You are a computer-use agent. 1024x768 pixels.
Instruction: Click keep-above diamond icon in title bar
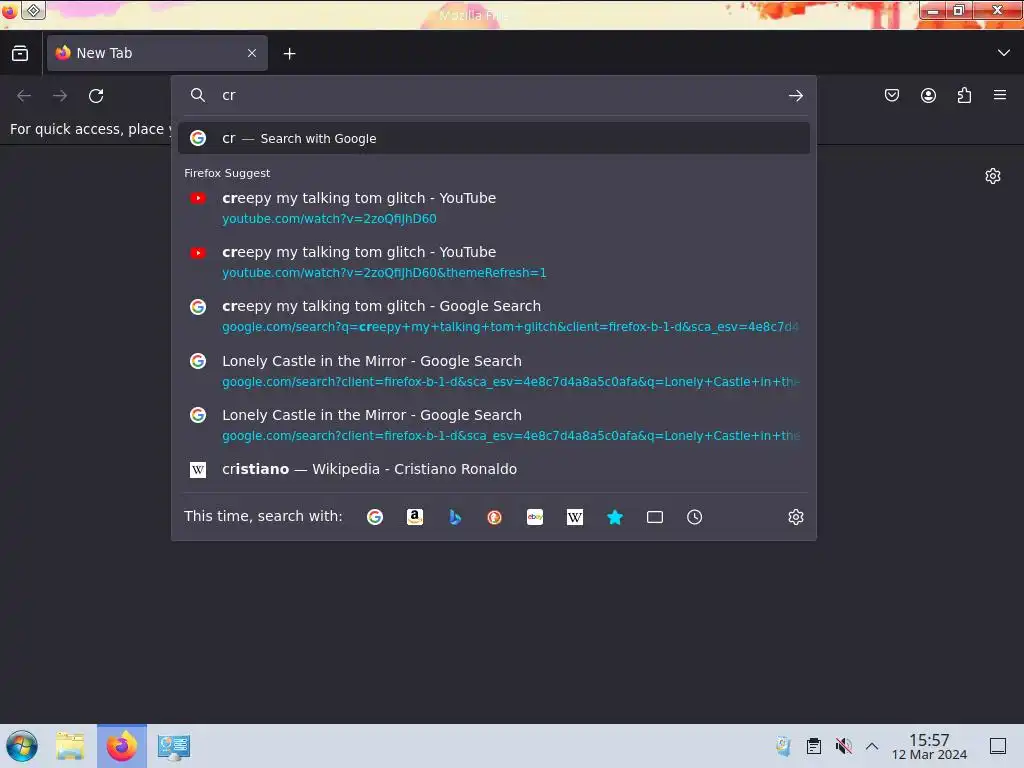[x=33, y=10]
